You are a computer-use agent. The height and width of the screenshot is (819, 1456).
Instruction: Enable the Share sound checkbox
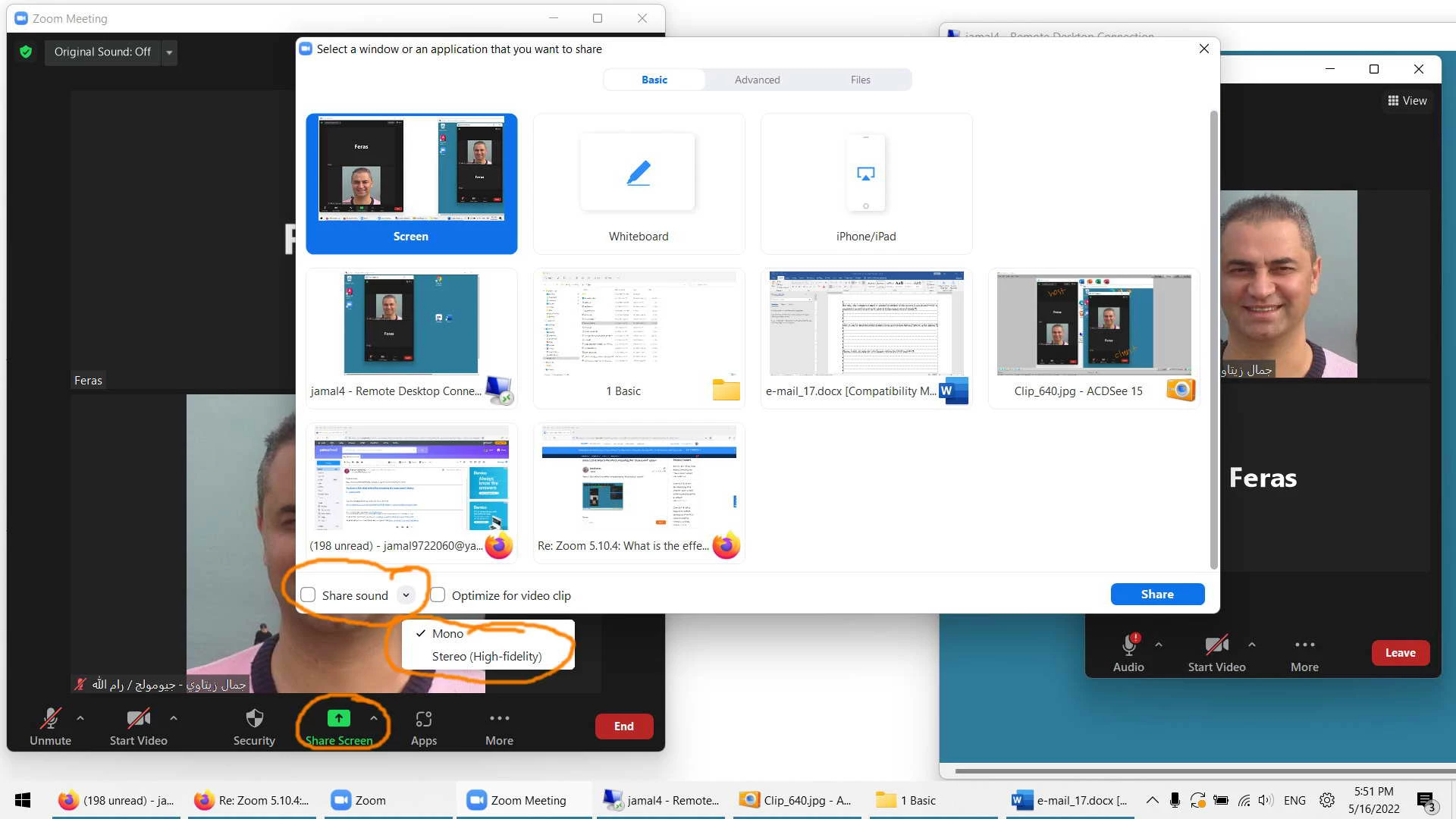coord(308,595)
